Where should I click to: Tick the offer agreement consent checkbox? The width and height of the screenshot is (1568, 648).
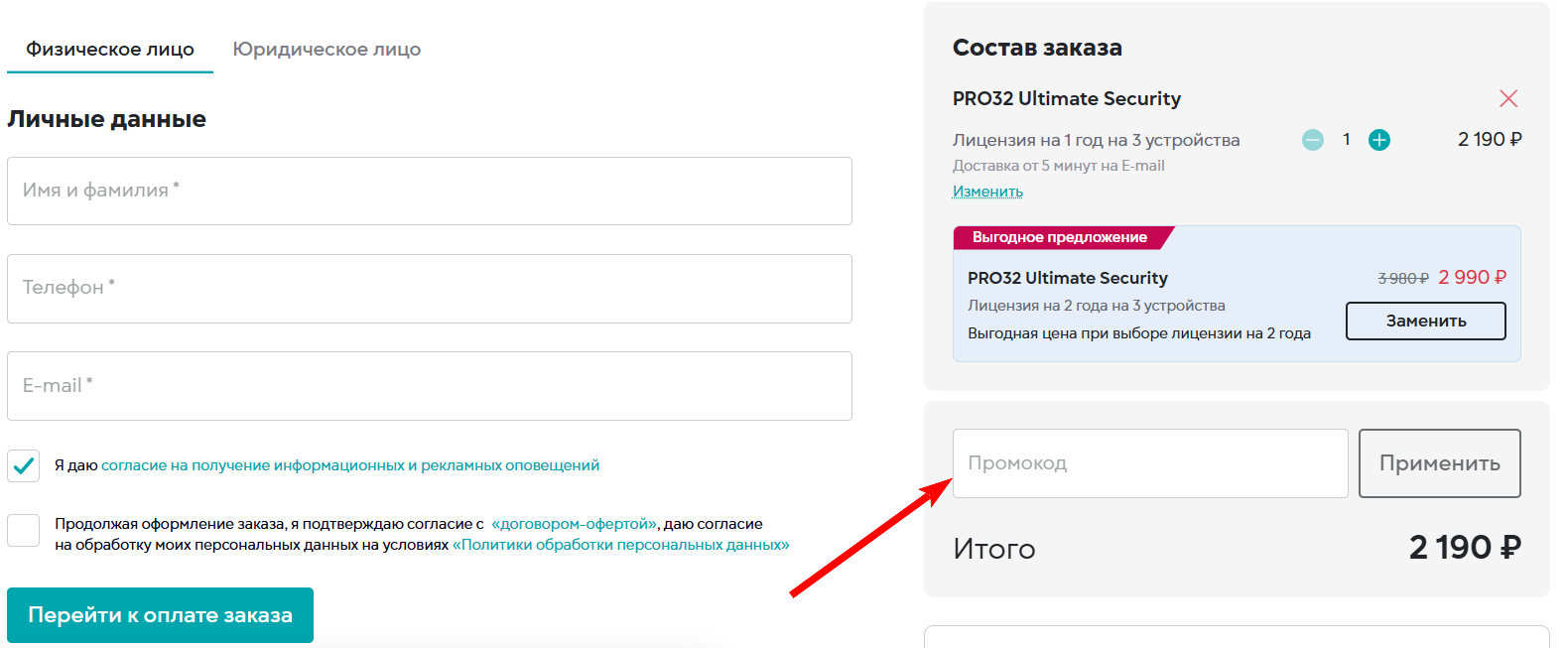[x=24, y=530]
